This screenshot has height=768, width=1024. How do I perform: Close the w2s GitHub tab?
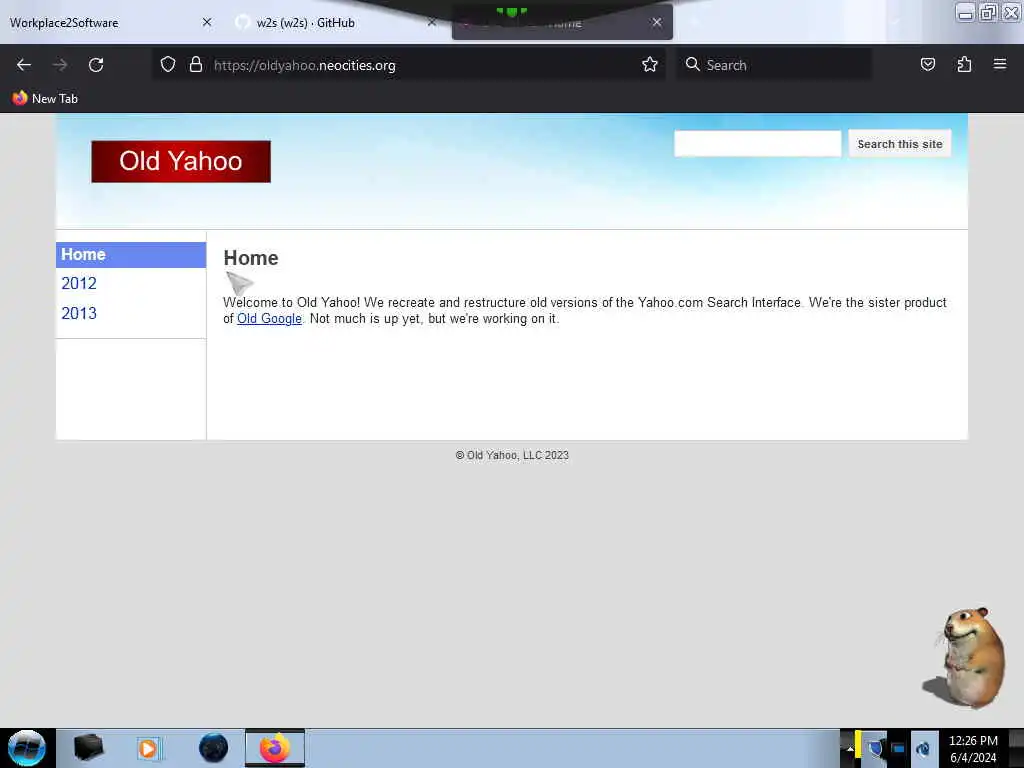[x=432, y=22]
